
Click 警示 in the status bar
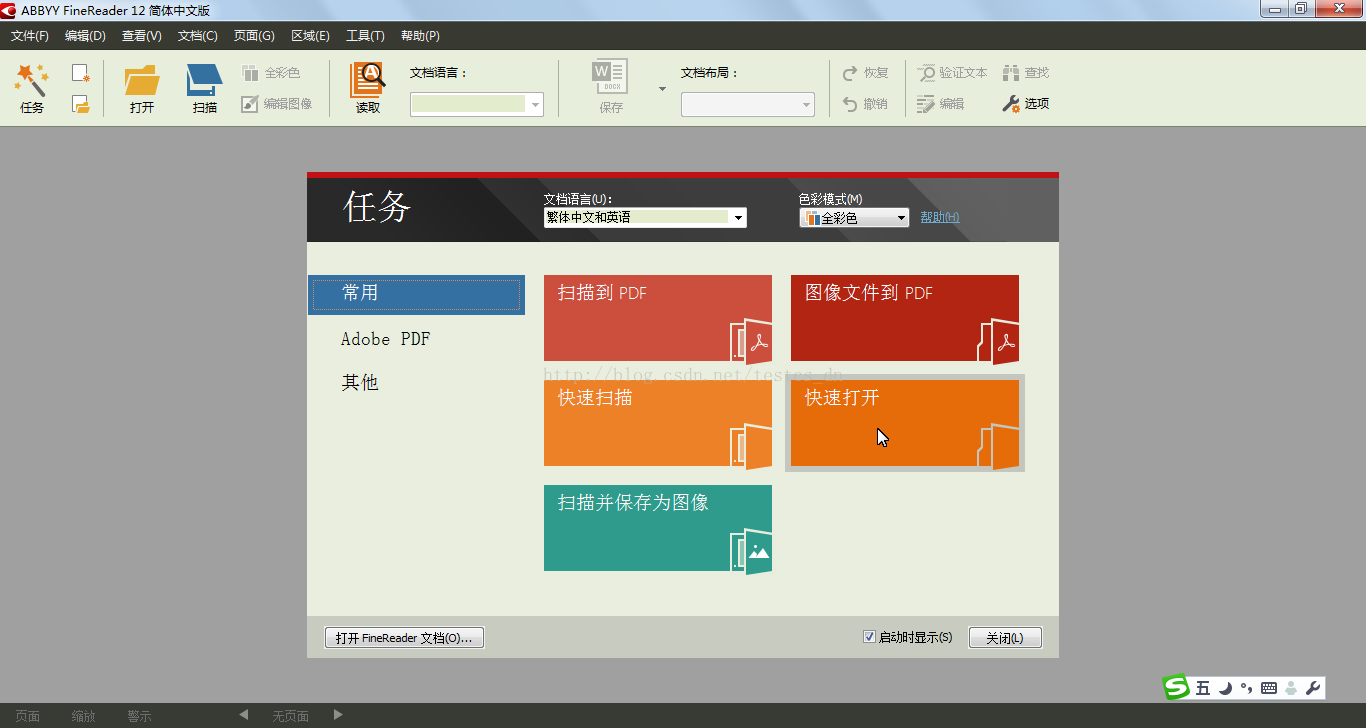tap(140, 716)
